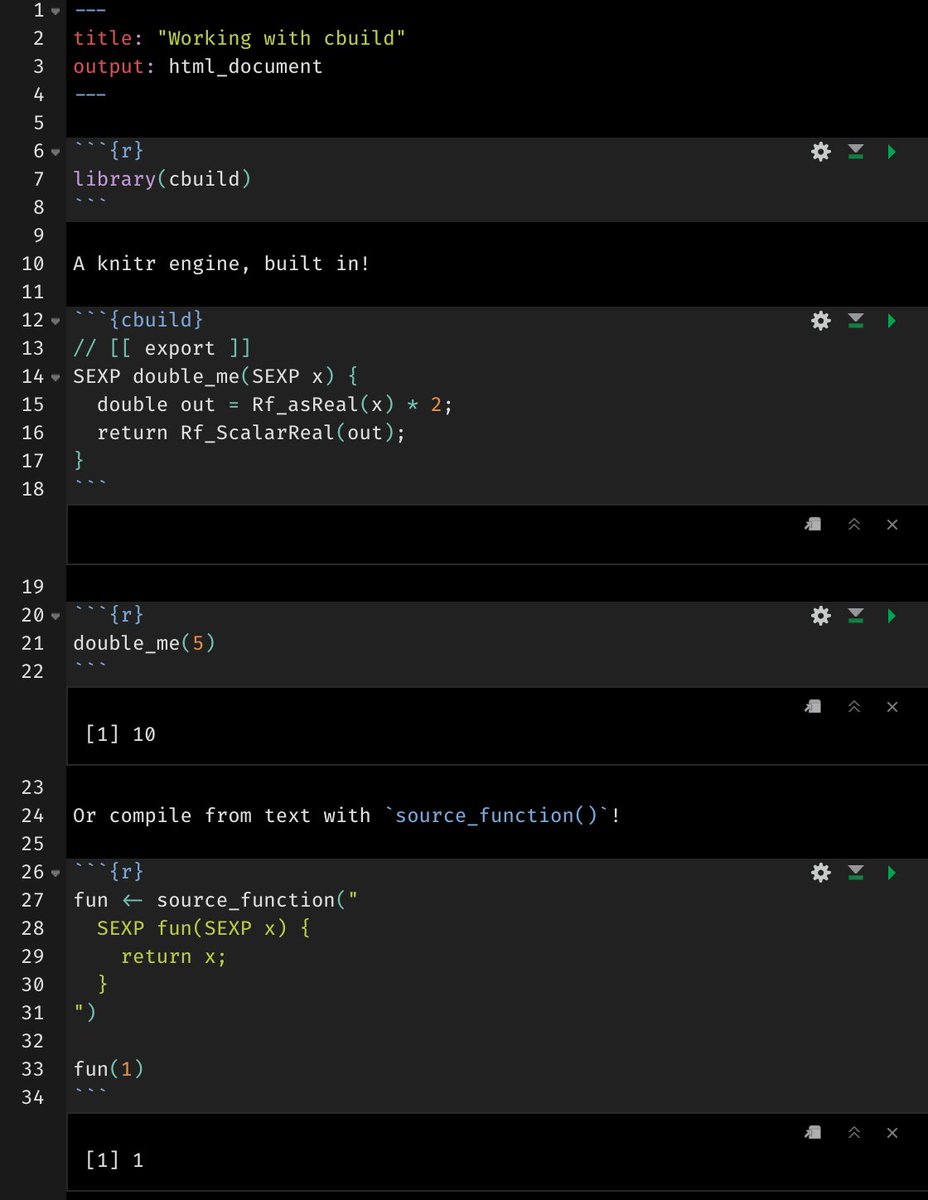Fold the double_me function body at line 14
The image size is (928, 1200).
[55, 377]
